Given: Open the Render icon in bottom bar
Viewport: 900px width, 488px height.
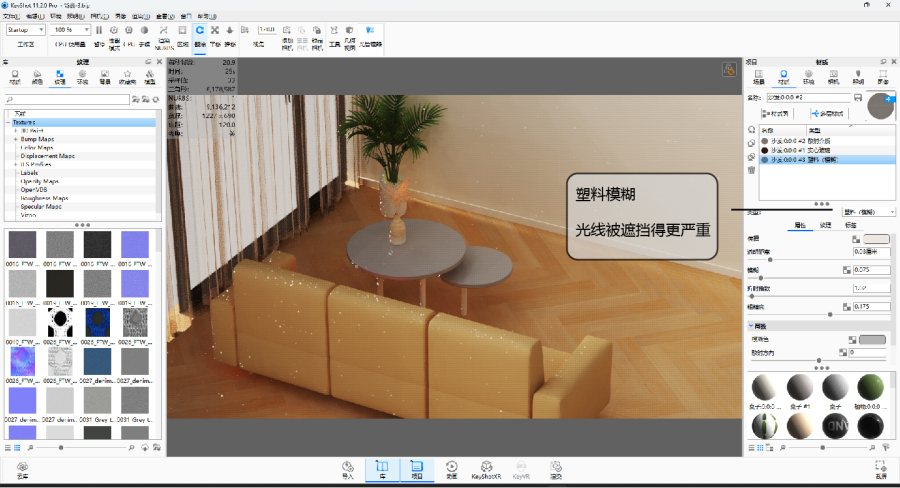Looking at the screenshot, I should point(554,468).
